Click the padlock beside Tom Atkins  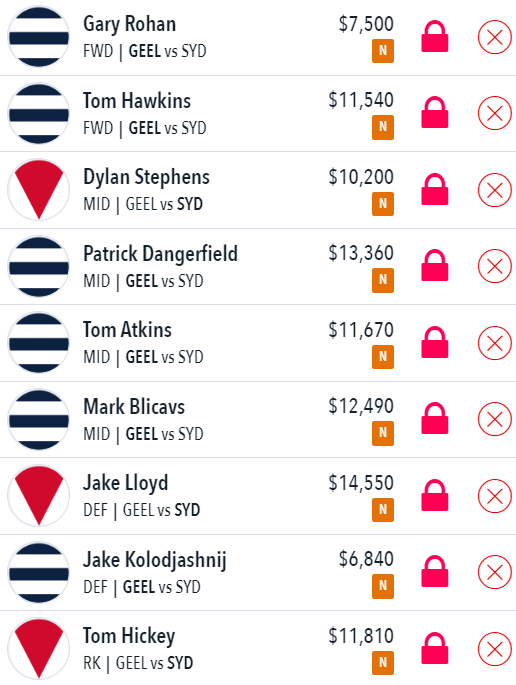click(435, 342)
